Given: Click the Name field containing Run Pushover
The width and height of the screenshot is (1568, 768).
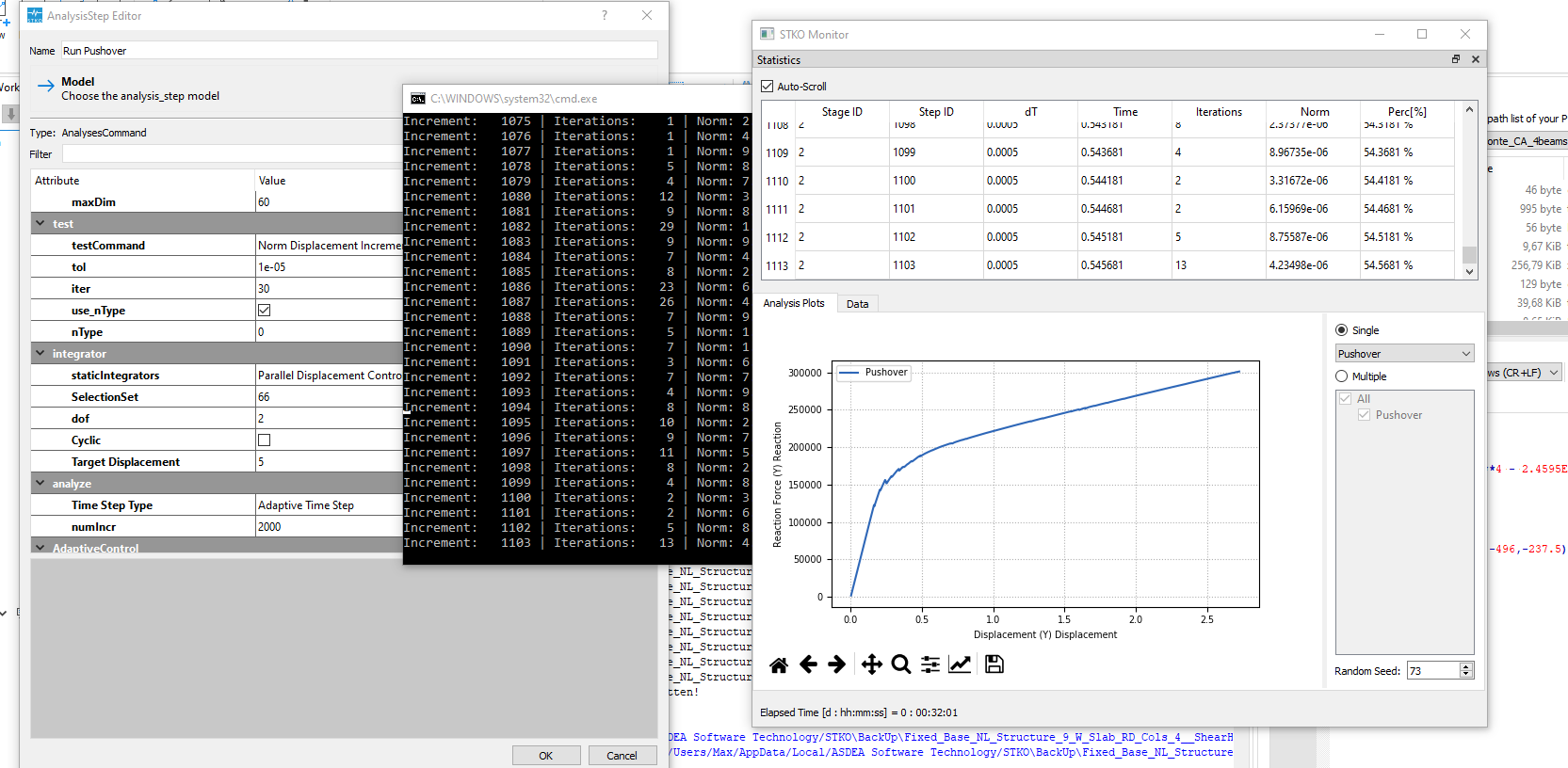Looking at the screenshot, I should [360, 51].
